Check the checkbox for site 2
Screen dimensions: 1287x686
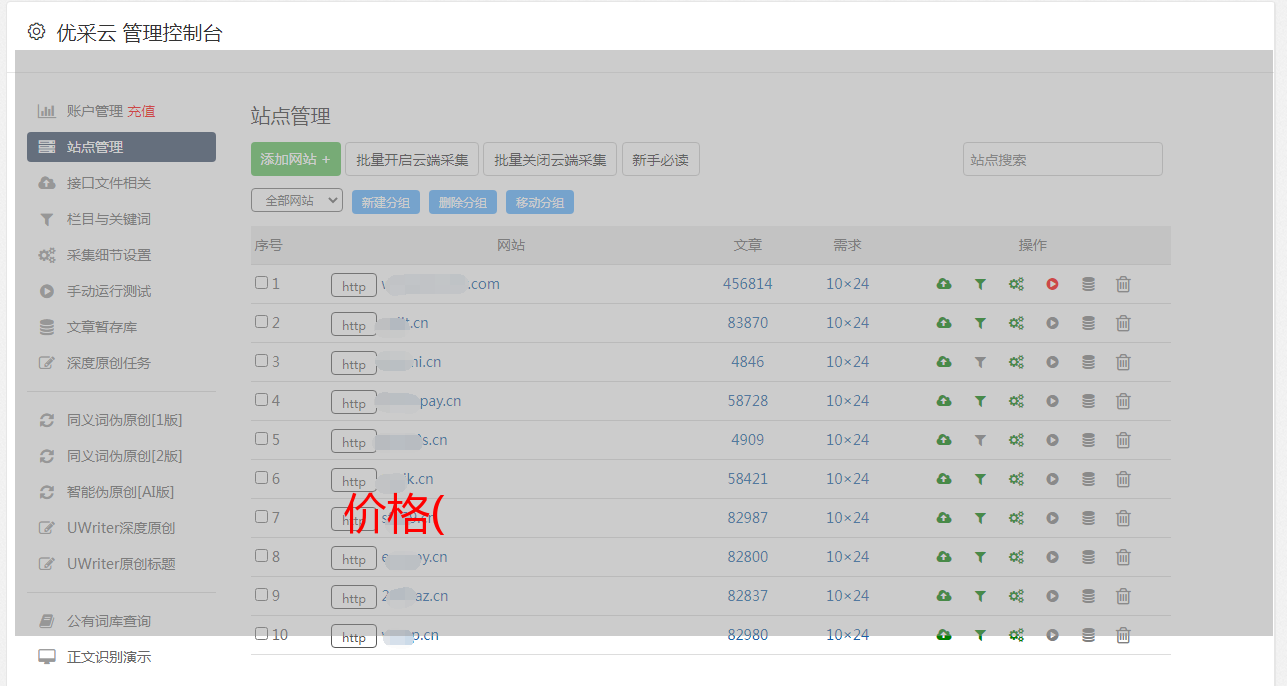pos(261,322)
